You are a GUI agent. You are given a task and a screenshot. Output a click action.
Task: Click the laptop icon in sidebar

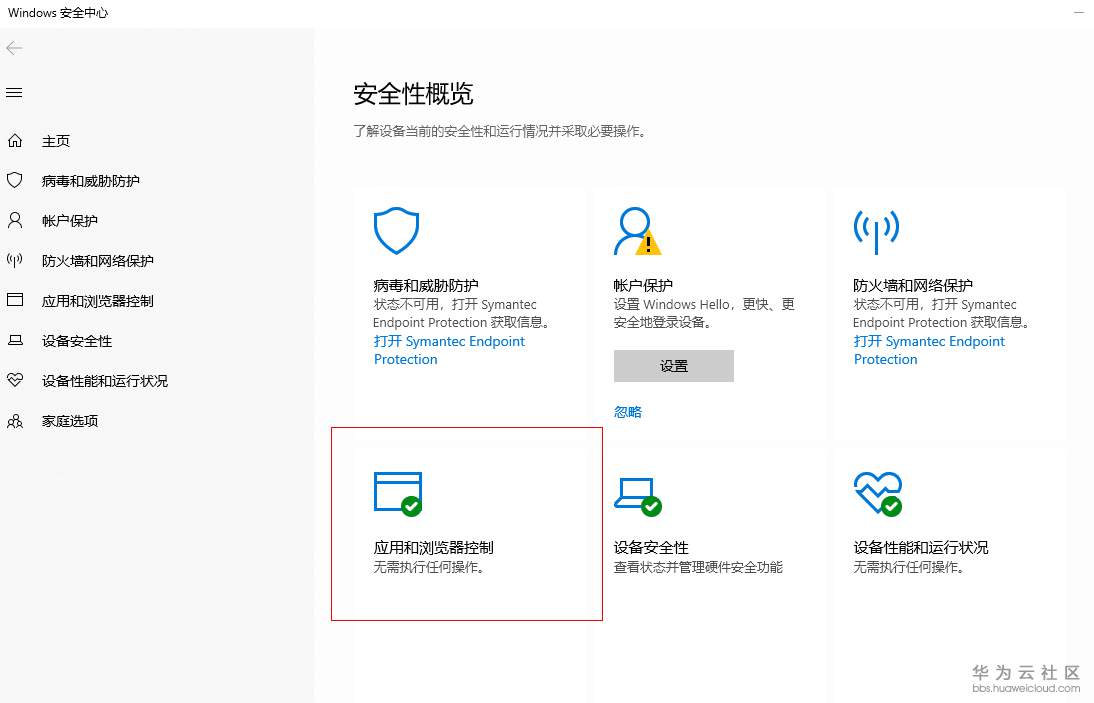tap(15, 340)
